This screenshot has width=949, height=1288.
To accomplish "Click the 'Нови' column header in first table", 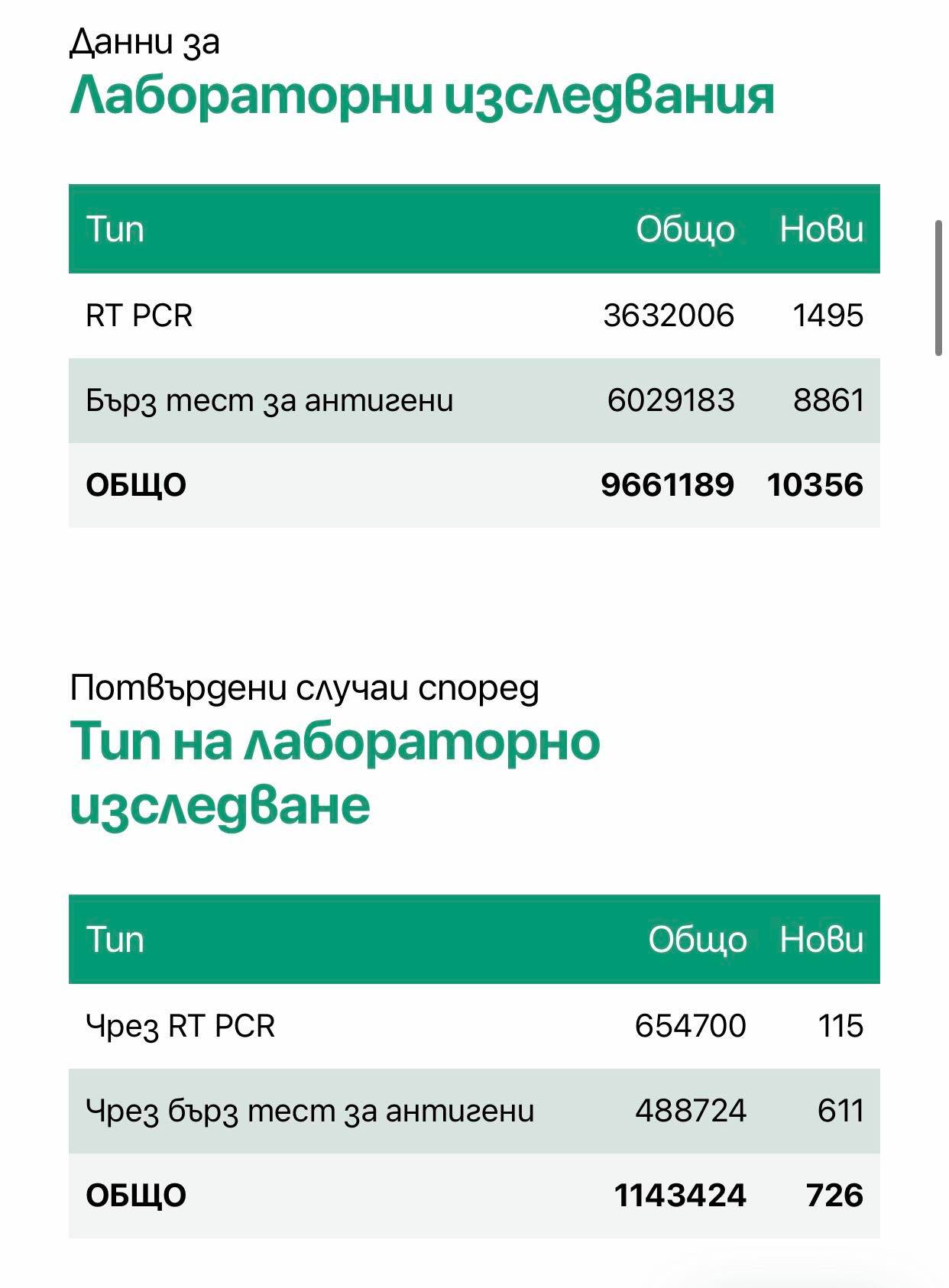I will click(x=821, y=229).
